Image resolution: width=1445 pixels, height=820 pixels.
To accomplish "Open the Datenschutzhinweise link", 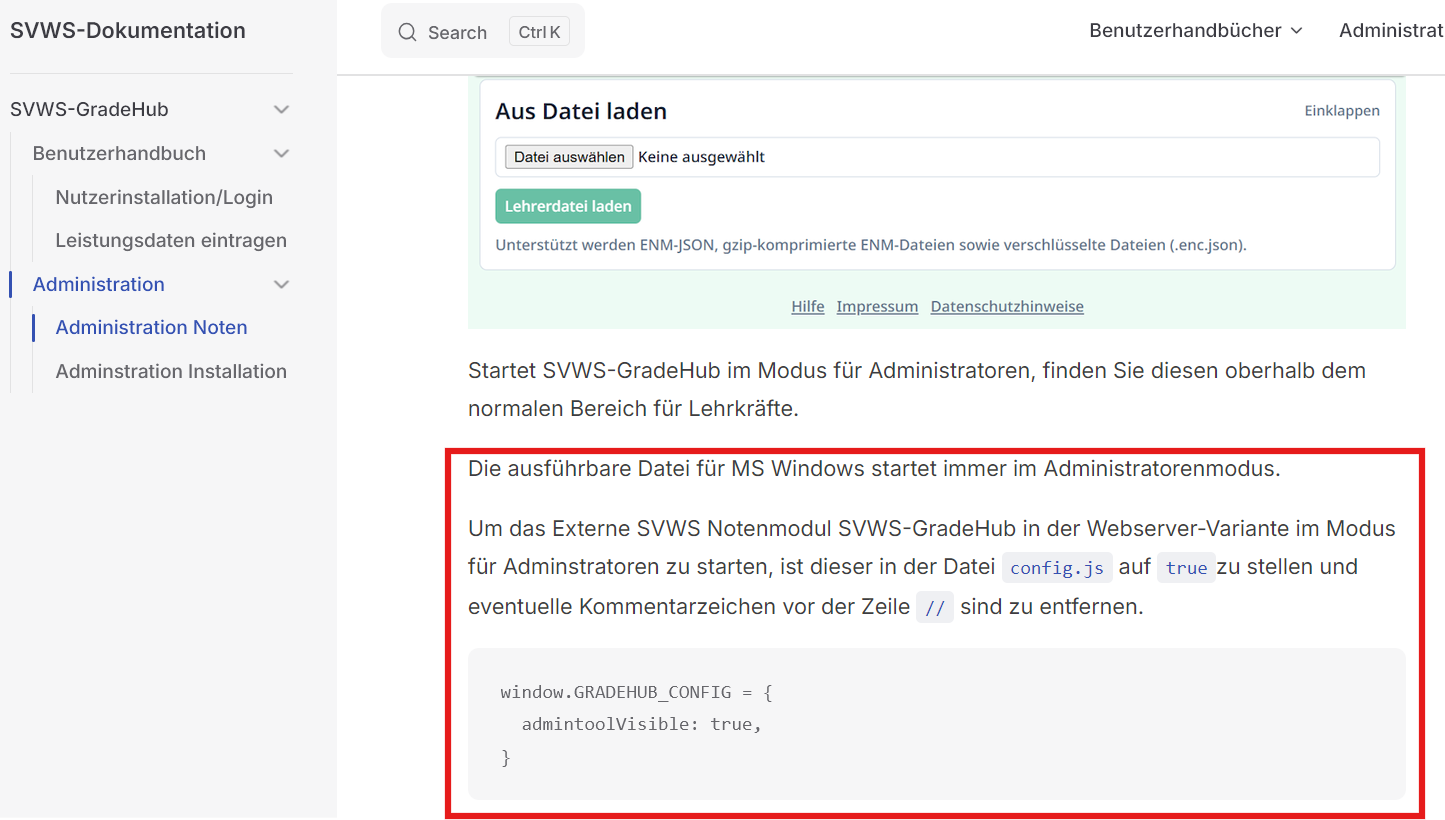I will pos(1007,306).
